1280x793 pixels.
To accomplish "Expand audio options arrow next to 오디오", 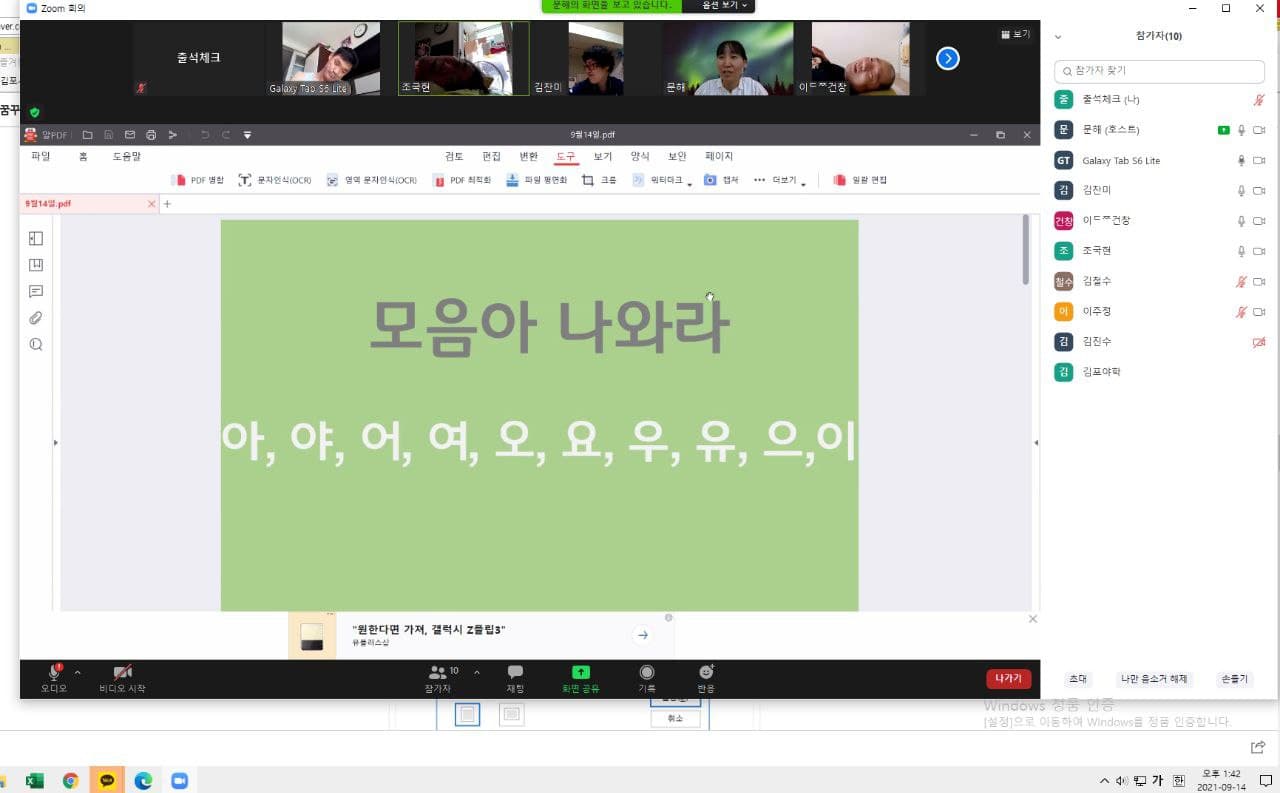I will point(77,672).
